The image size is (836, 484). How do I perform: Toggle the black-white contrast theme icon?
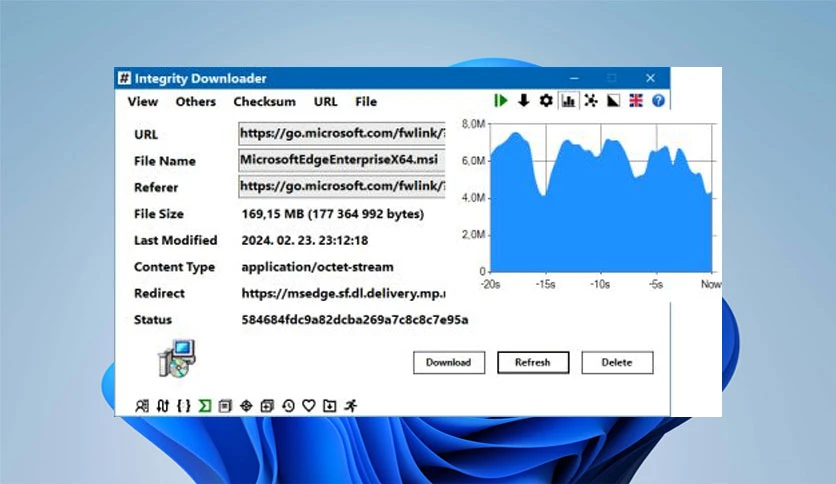613,100
